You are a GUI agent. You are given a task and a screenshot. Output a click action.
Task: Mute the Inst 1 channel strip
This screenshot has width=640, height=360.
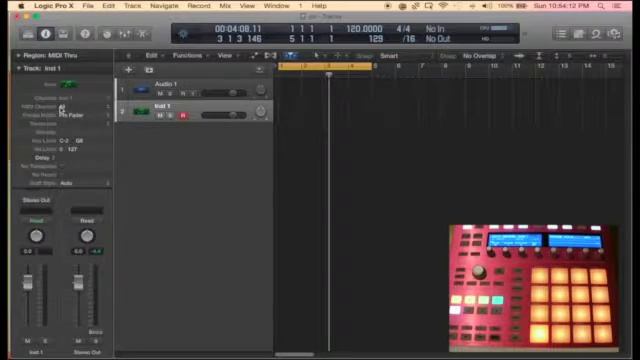click(27, 341)
